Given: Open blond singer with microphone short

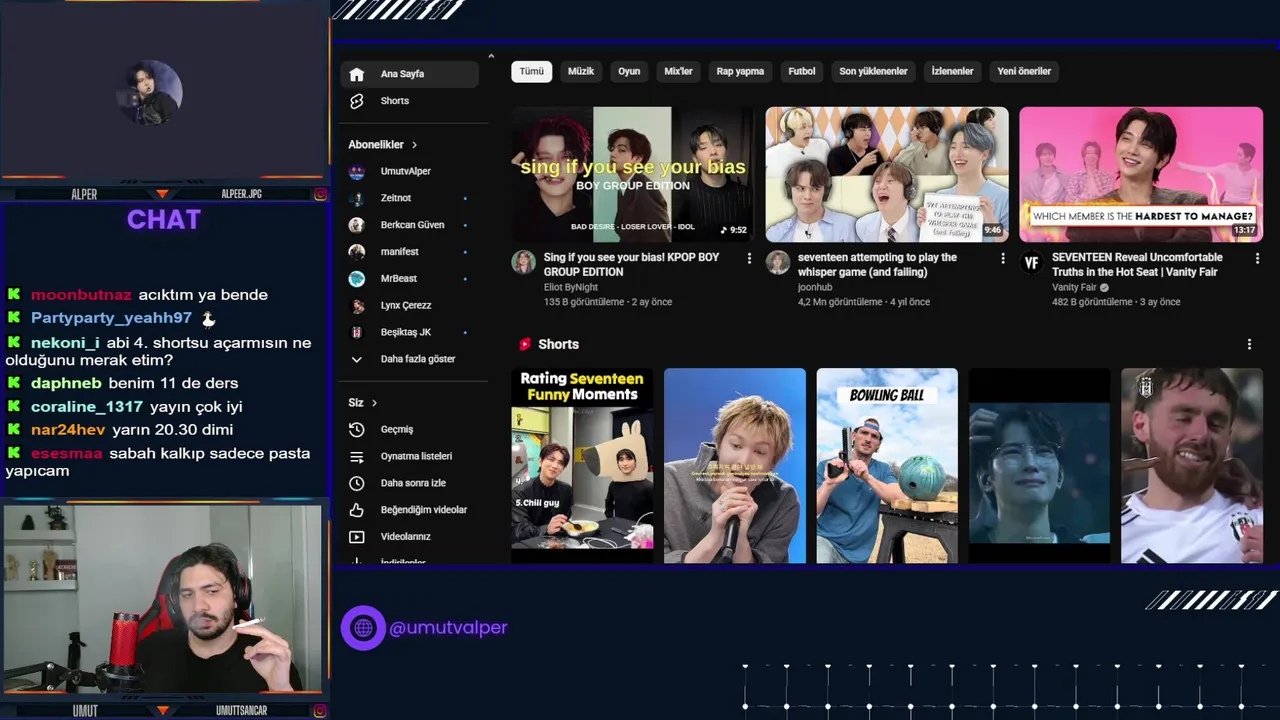Looking at the screenshot, I should click(x=735, y=465).
